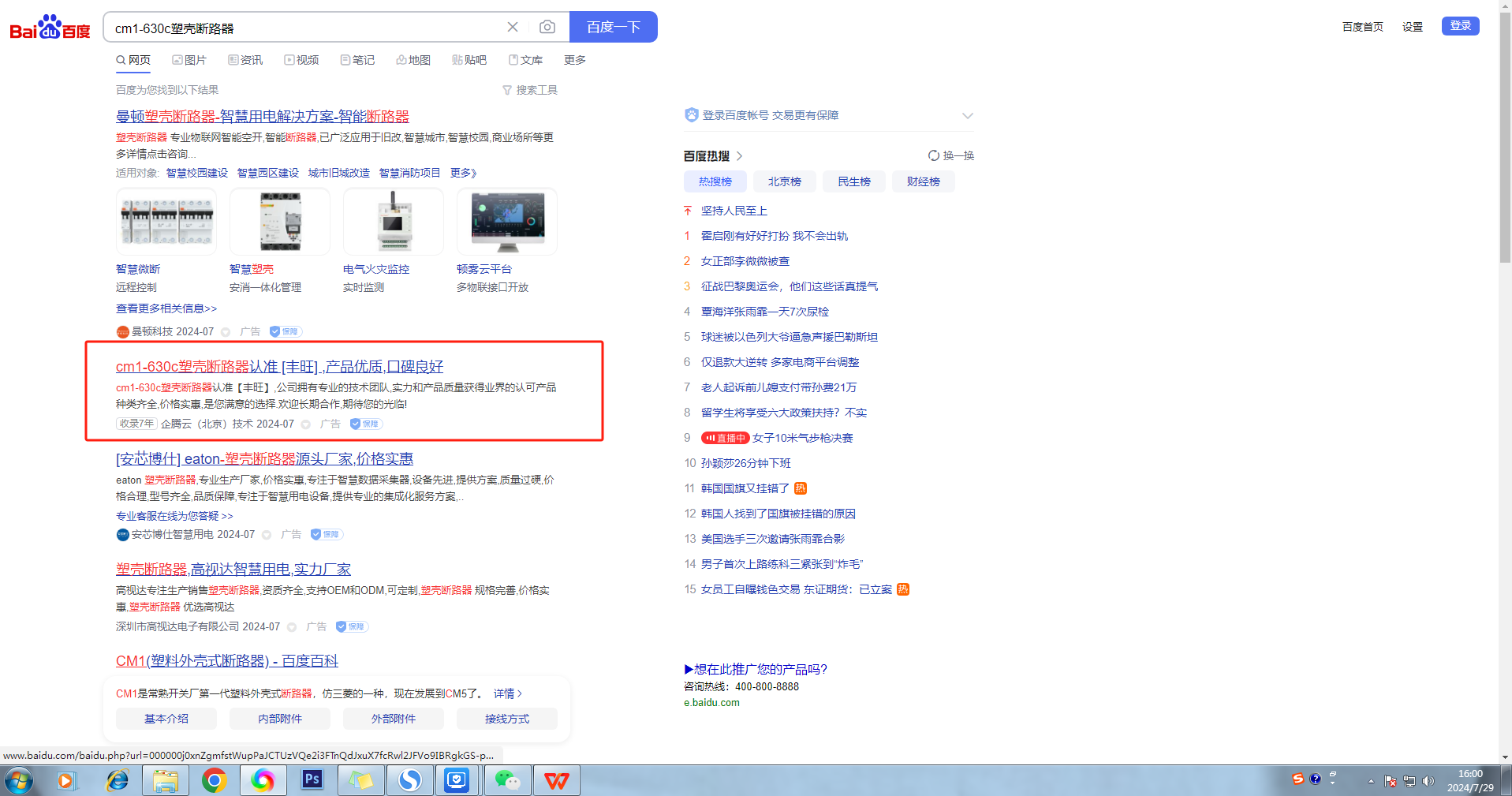Clear the search box with X icon

pyautogui.click(x=513, y=28)
